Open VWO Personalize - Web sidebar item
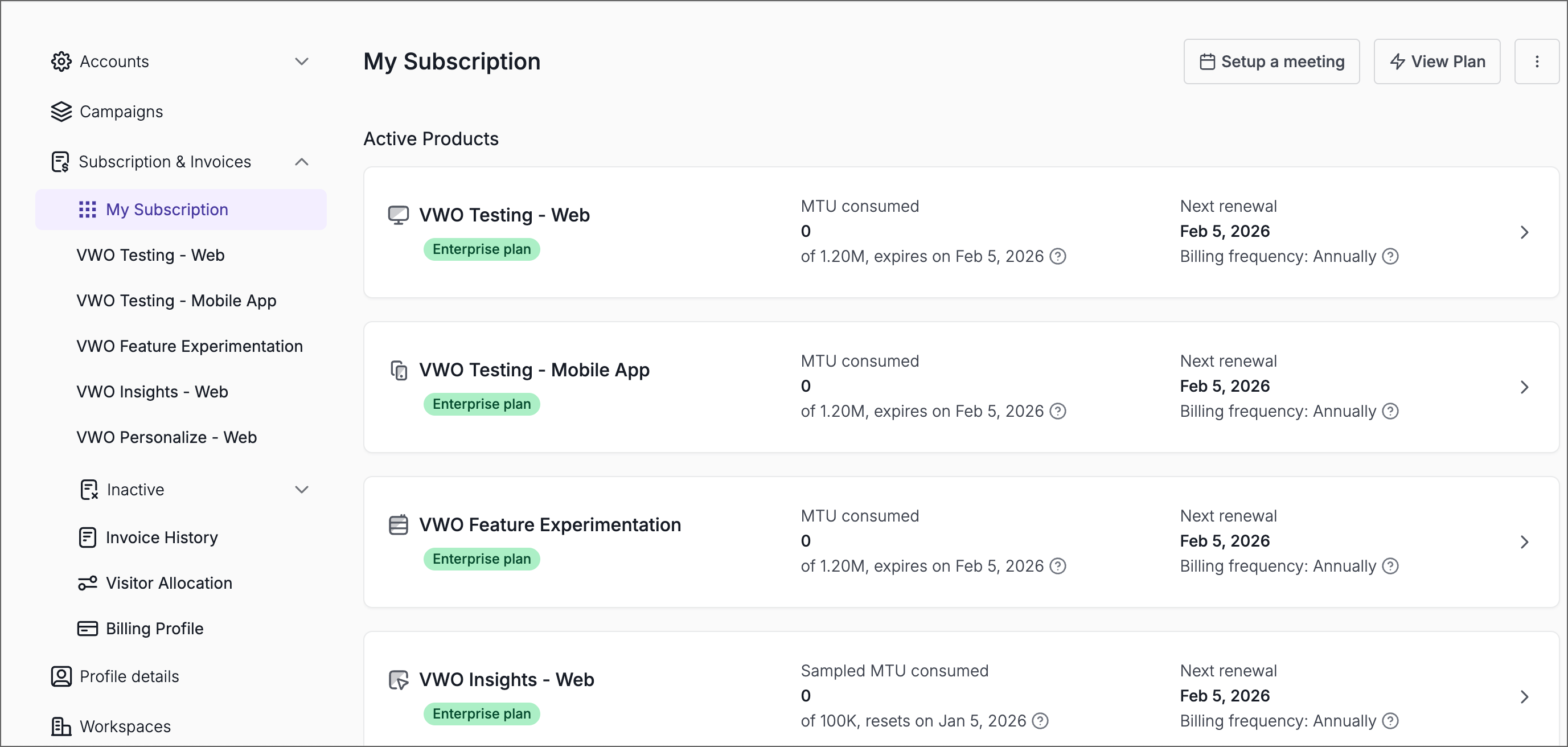The height and width of the screenshot is (747, 1568). click(x=166, y=437)
